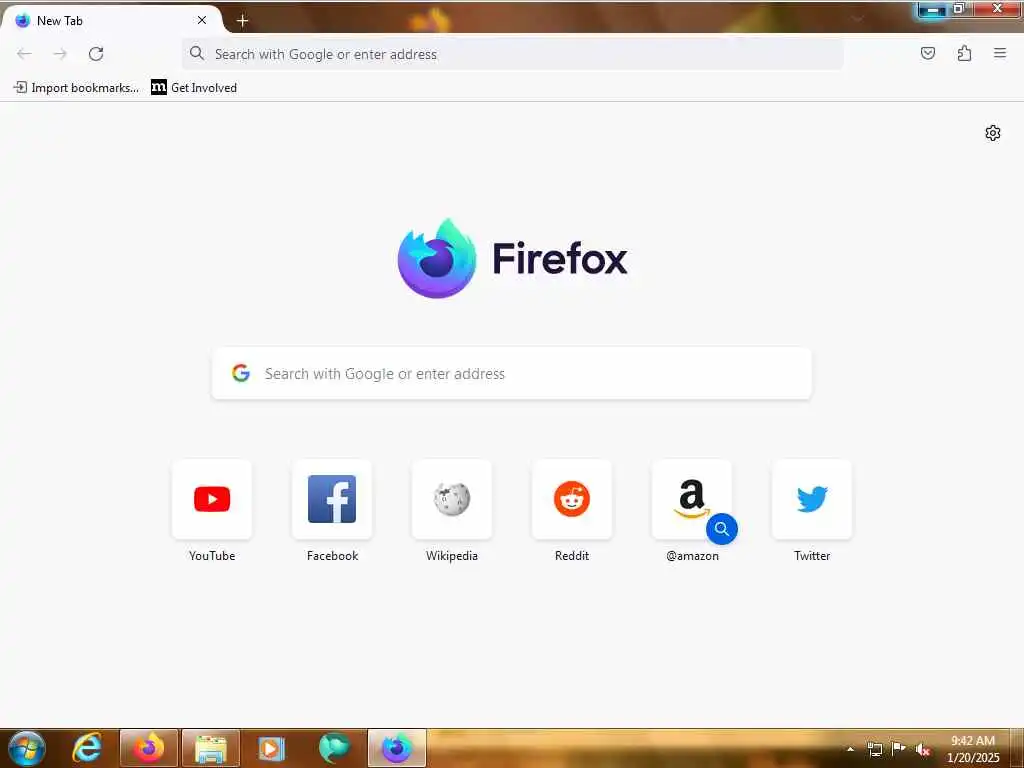The image size is (1024, 768).
Task: Open Action Center flag tray icon
Action: click(899, 749)
